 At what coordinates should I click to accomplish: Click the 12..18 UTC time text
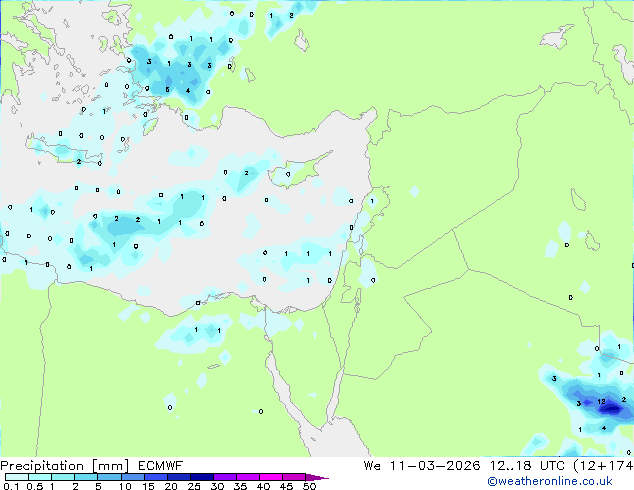click(x=528, y=466)
